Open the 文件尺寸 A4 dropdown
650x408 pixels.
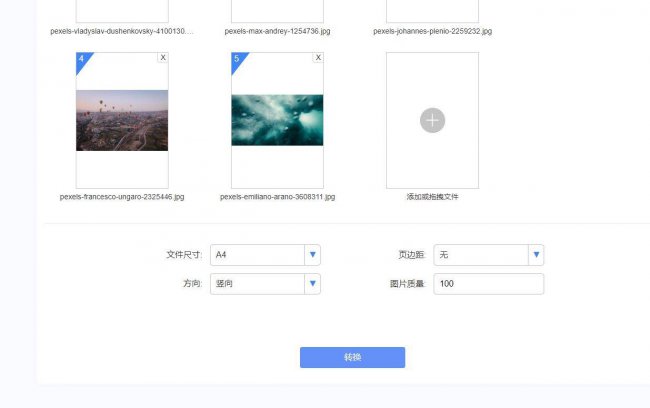pos(265,255)
